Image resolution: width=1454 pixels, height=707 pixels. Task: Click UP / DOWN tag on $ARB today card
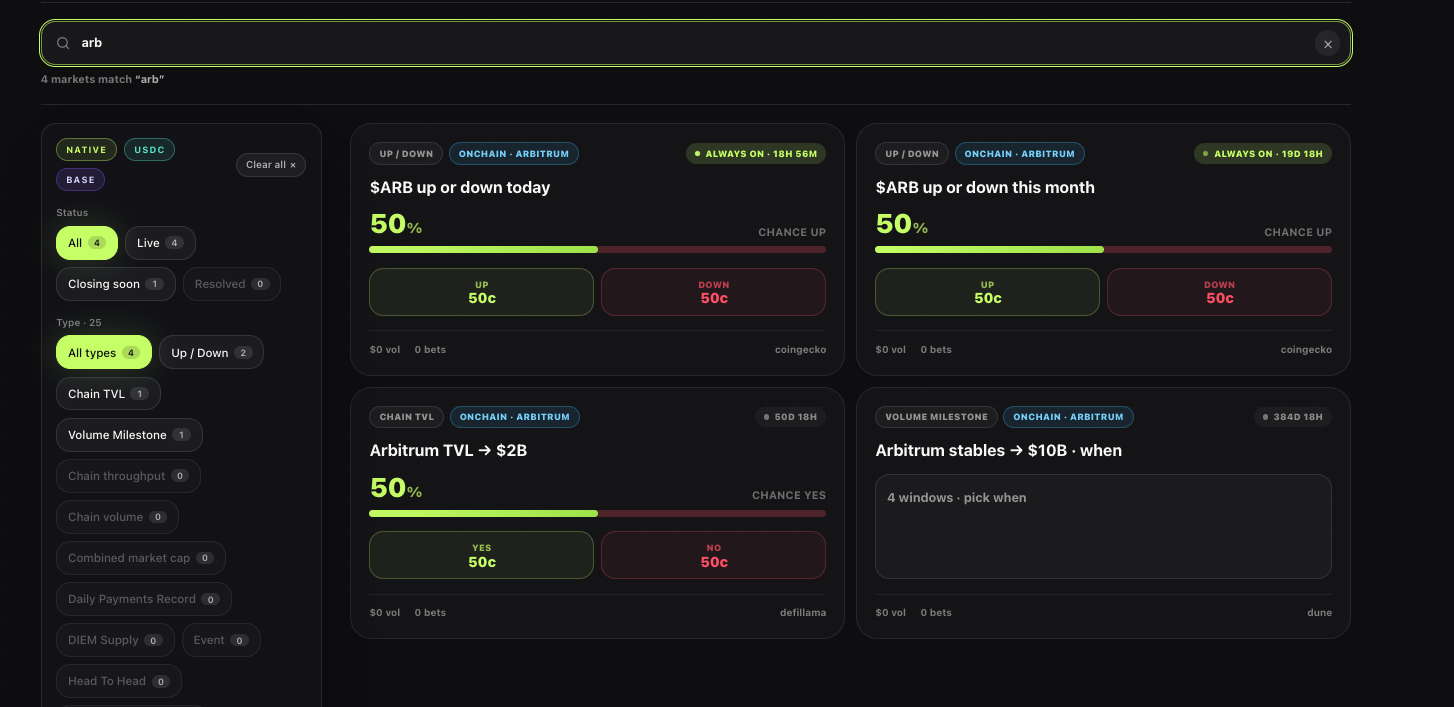pyautogui.click(x=406, y=154)
